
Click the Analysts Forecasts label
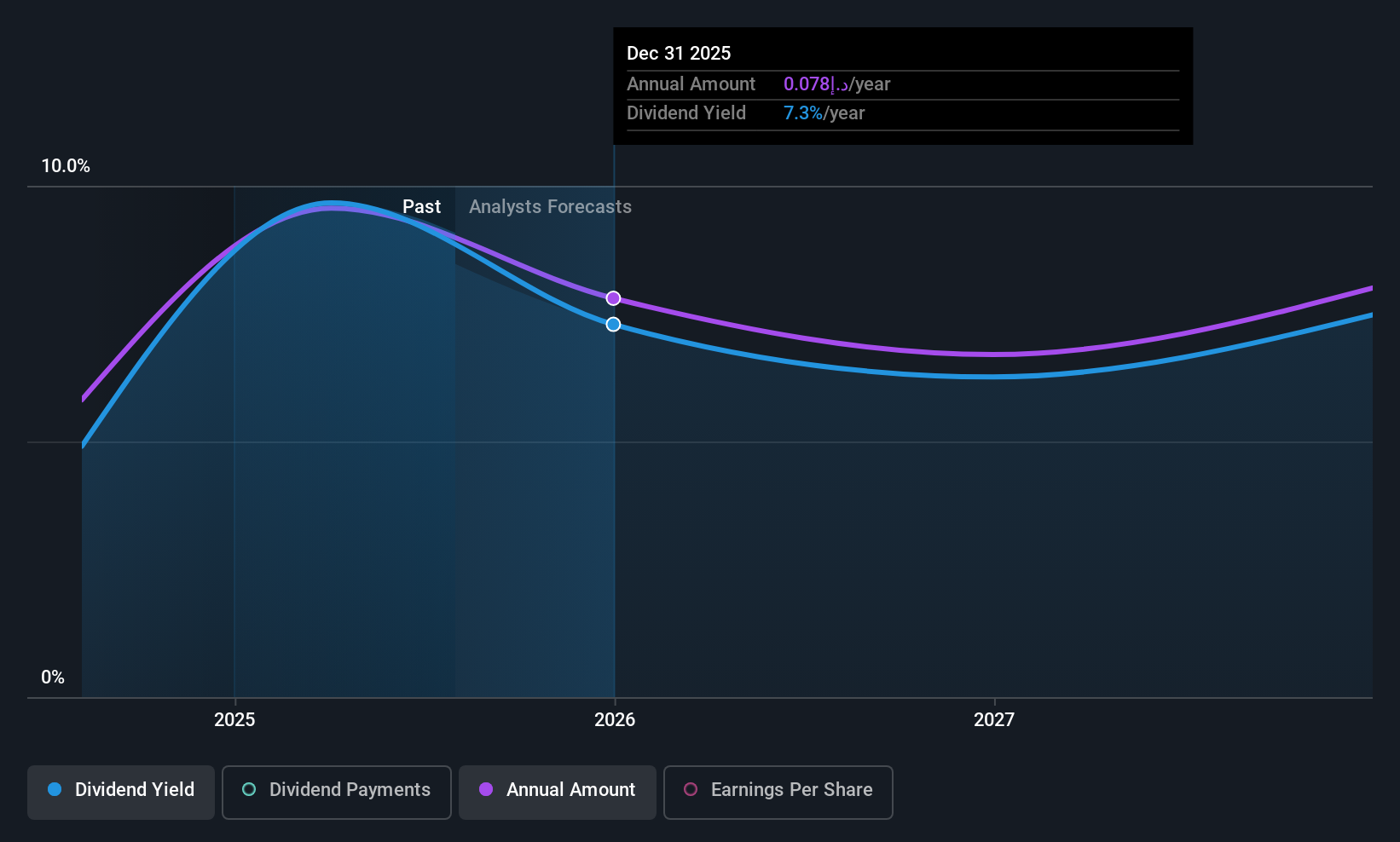tap(550, 207)
